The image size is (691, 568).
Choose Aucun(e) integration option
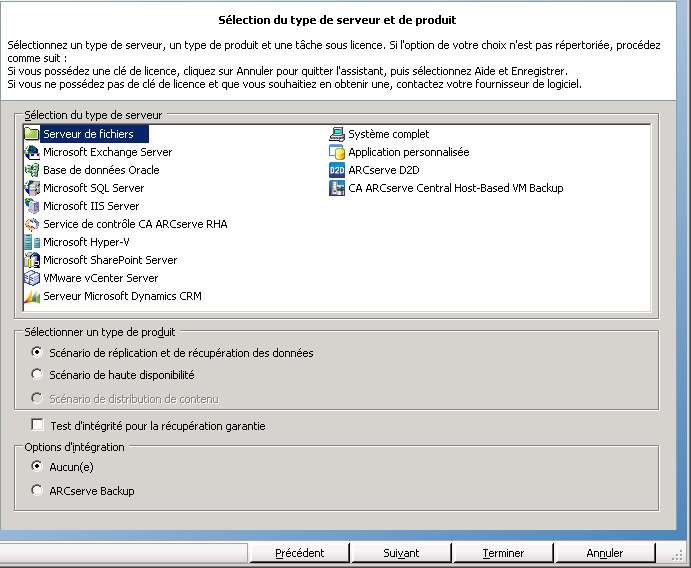pos(37,466)
